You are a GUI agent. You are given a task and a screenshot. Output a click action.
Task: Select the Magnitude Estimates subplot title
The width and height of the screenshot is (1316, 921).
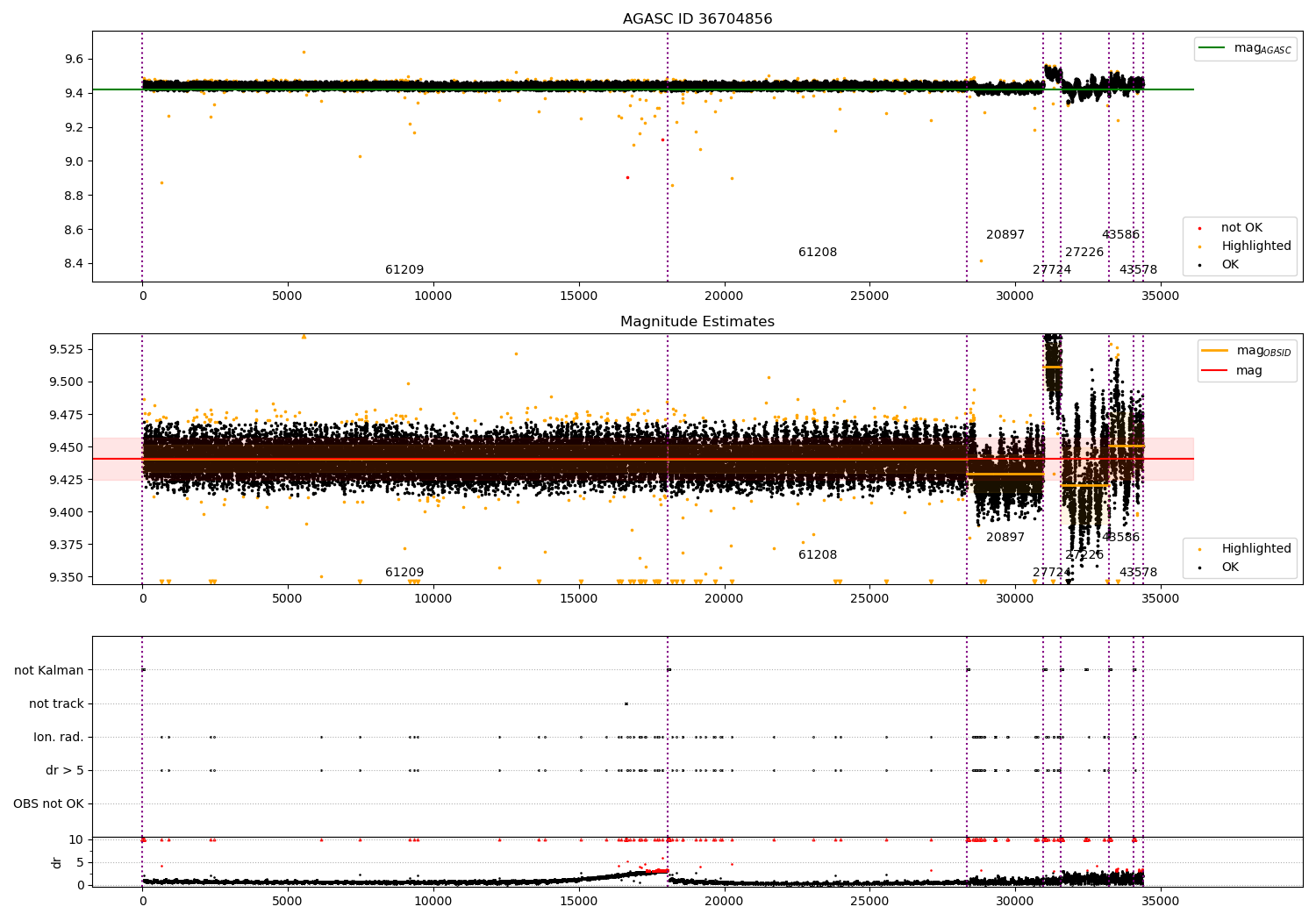point(697,322)
